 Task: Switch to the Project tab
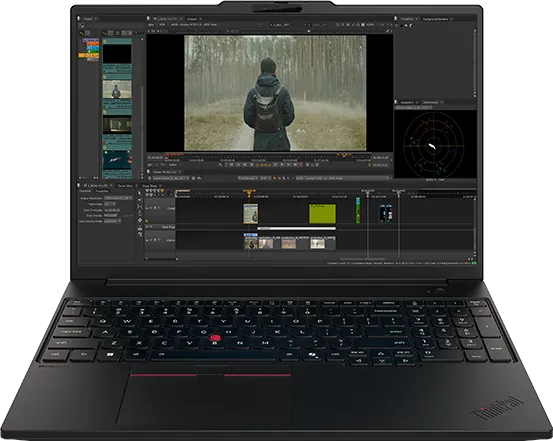tap(88, 19)
